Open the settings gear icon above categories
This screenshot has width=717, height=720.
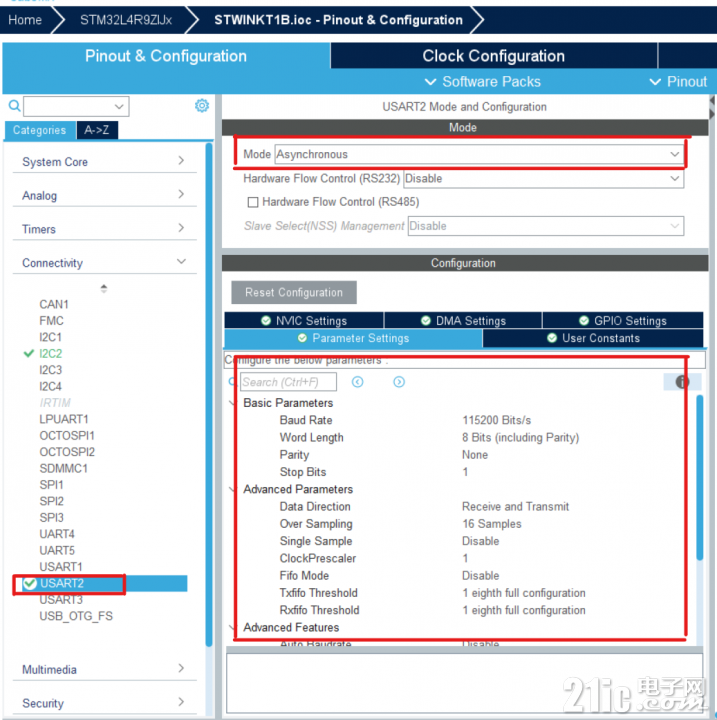[x=202, y=106]
